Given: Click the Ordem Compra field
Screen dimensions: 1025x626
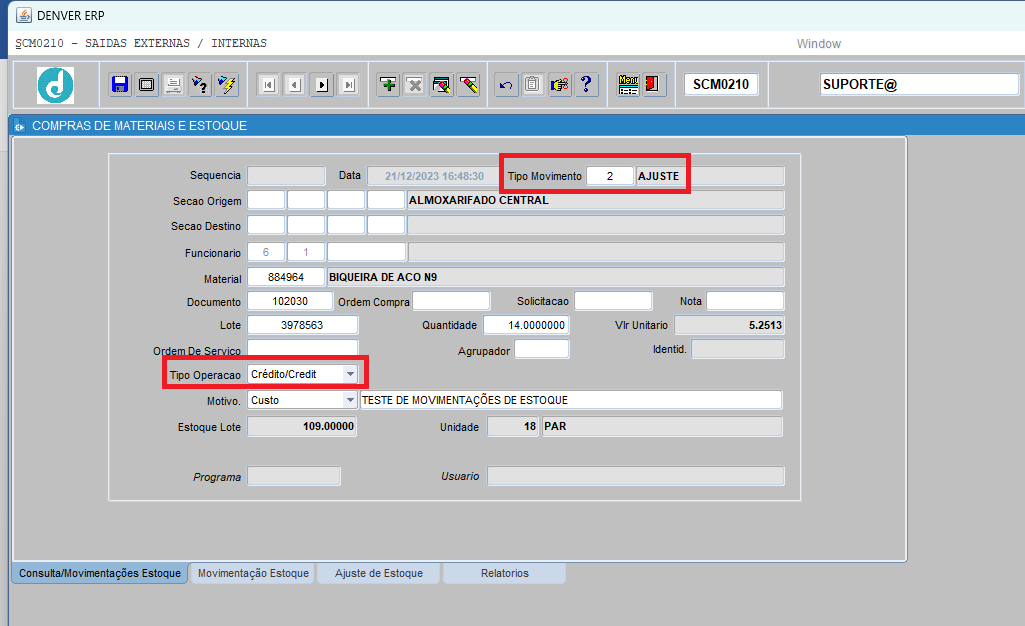Looking at the screenshot, I should coord(451,301).
